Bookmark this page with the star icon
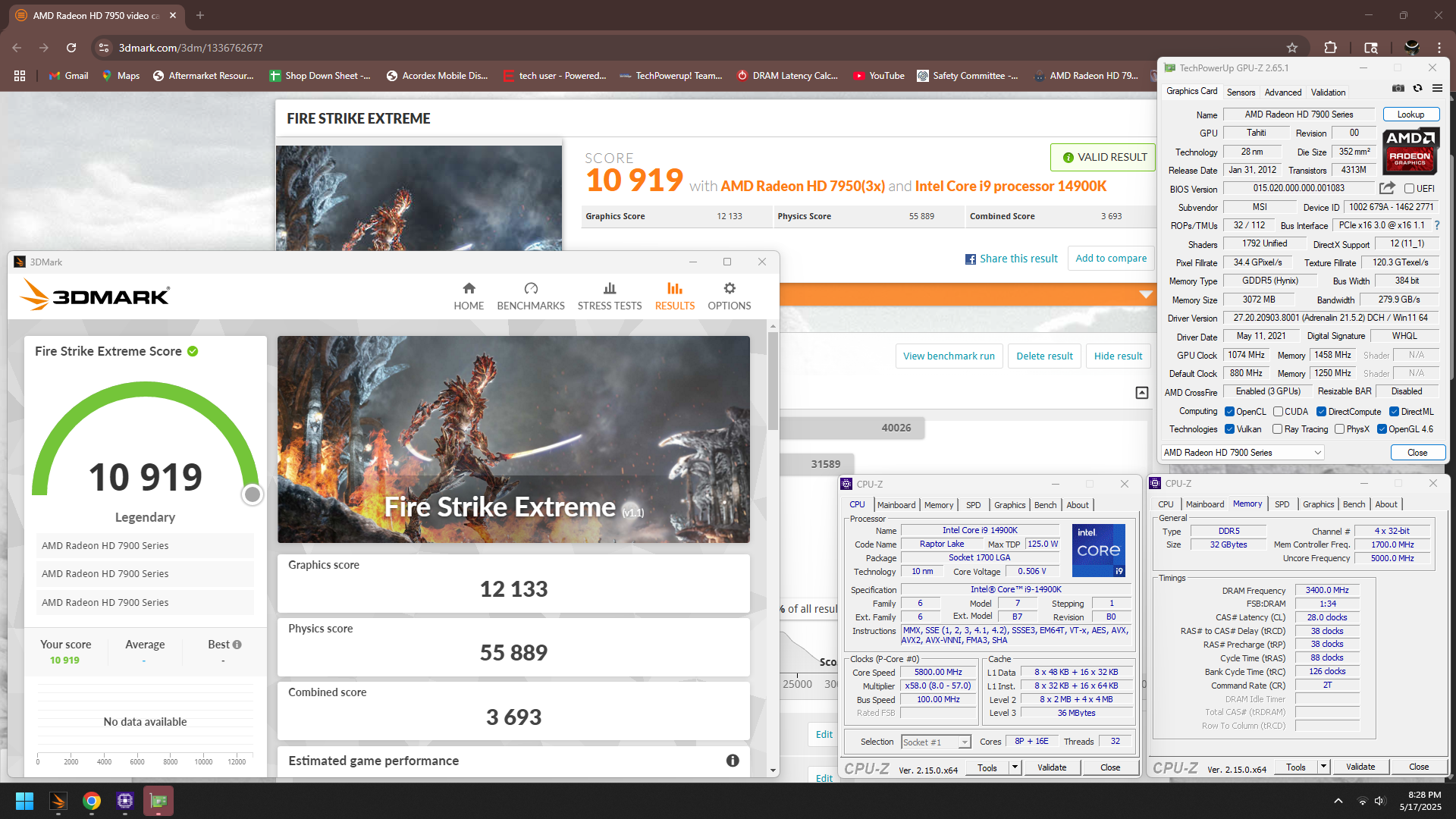1456x819 pixels. point(1292,48)
